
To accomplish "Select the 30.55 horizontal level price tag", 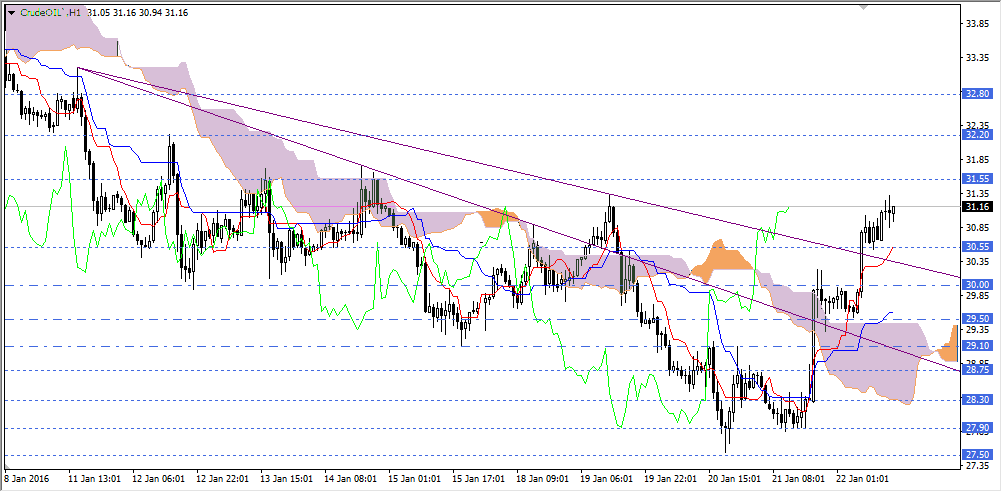I will click(976, 246).
